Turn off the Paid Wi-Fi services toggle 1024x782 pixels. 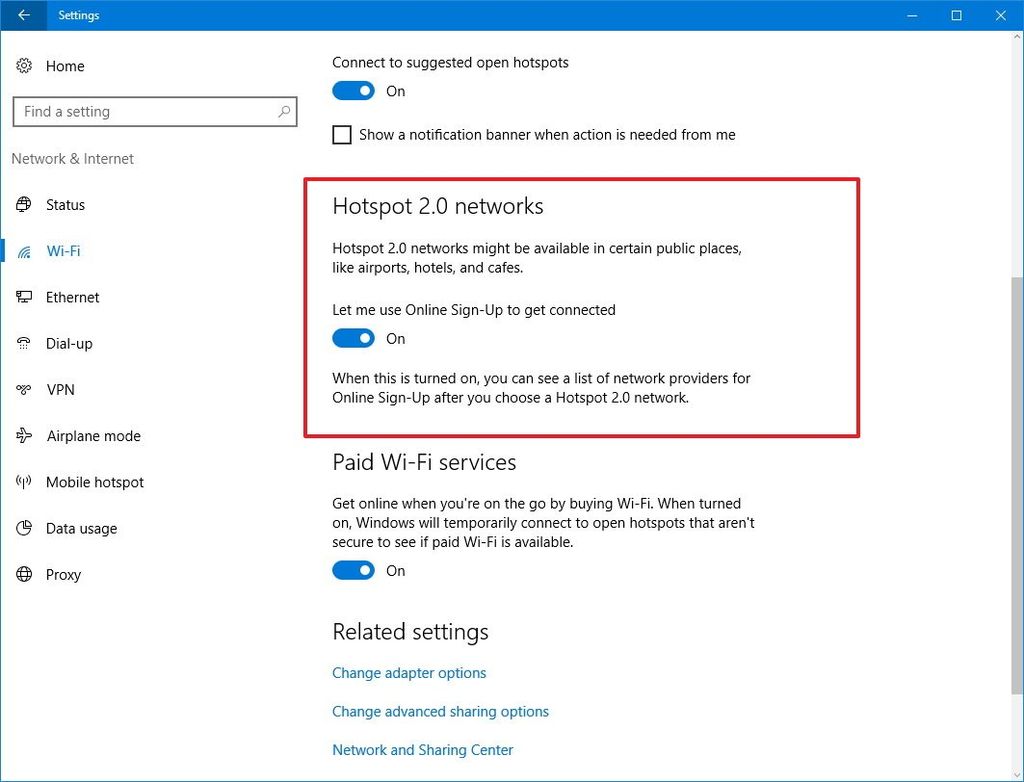click(353, 570)
